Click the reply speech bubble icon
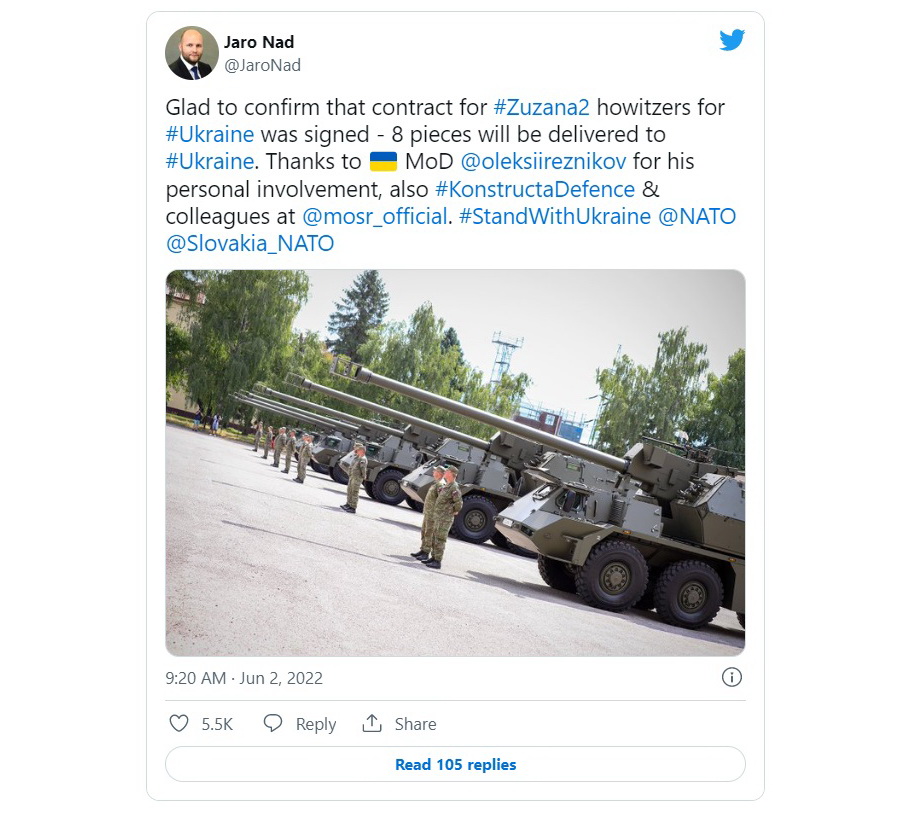 [x=273, y=723]
